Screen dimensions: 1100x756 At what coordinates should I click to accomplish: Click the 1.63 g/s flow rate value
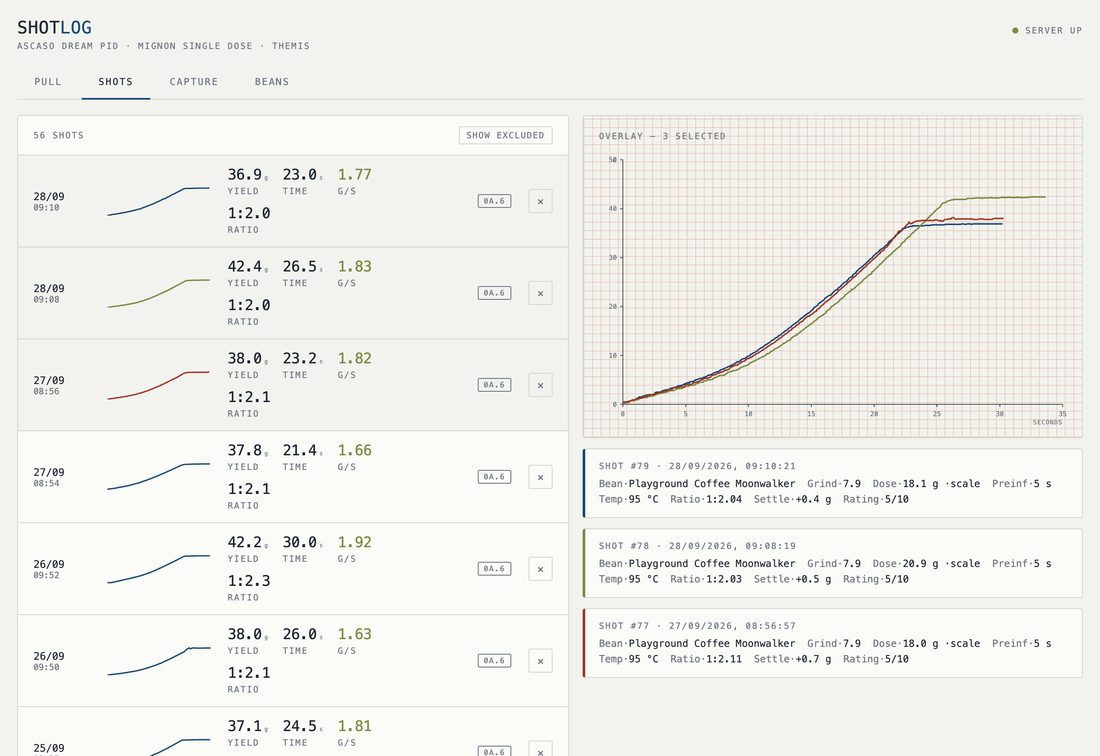click(354, 634)
